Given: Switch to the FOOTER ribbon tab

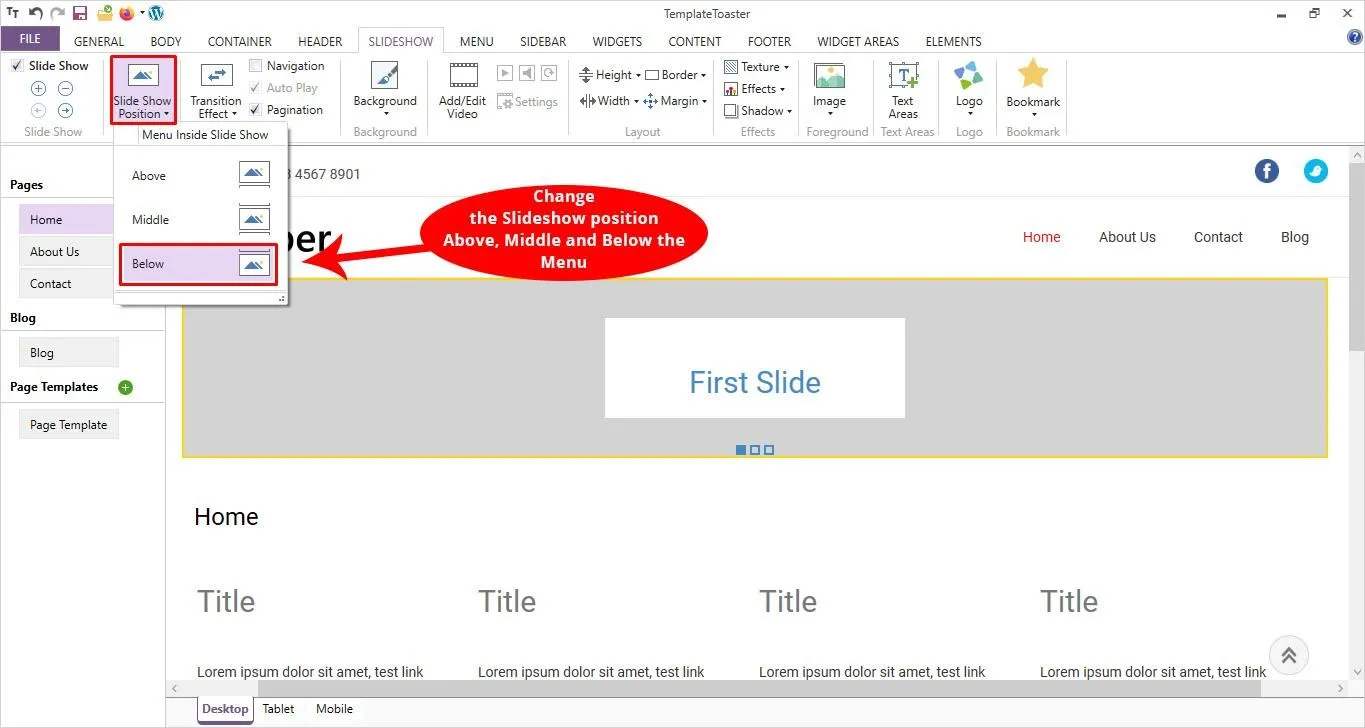Looking at the screenshot, I should pyautogui.click(x=769, y=42).
